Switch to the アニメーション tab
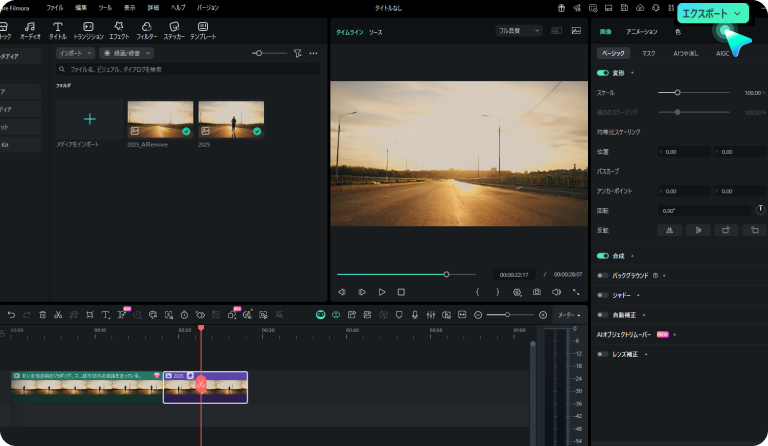 [x=642, y=32]
